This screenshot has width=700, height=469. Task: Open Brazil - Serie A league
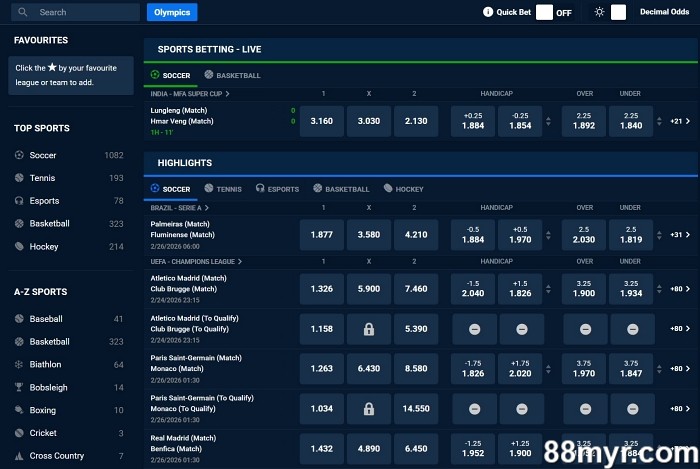[179, 208]
